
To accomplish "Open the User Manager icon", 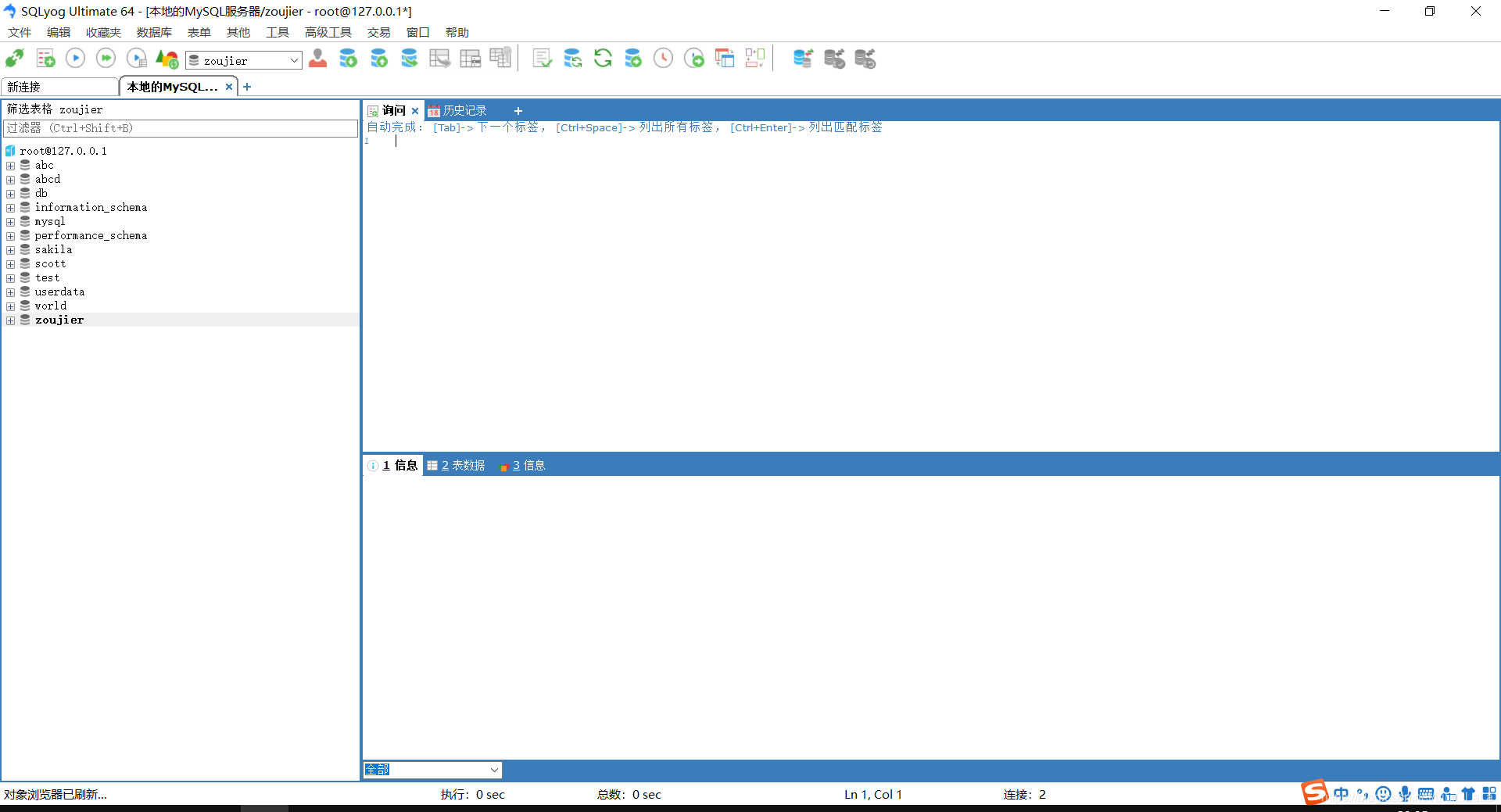I will 318,59.
